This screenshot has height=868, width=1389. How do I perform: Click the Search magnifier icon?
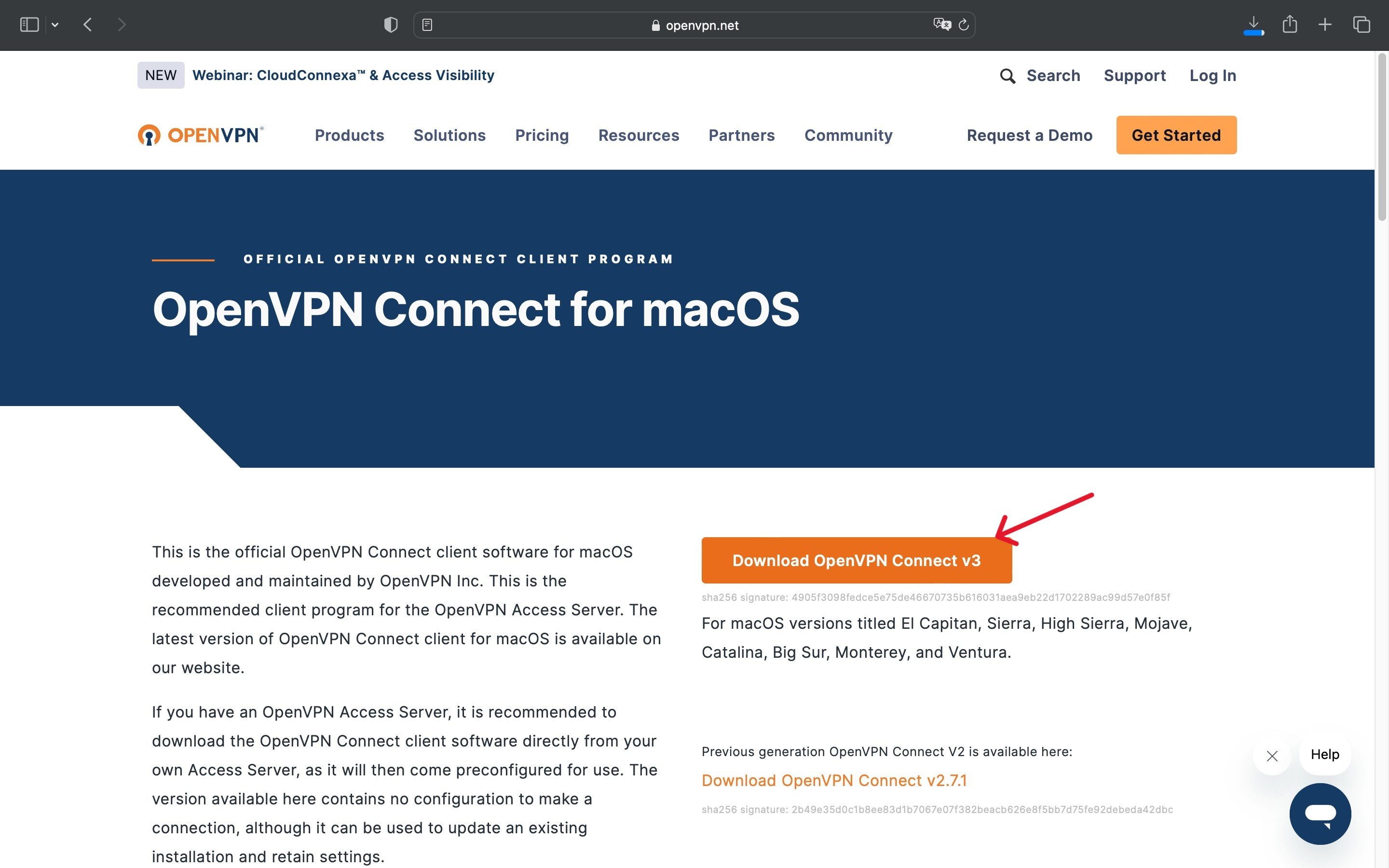click(x=1008, y=76)
